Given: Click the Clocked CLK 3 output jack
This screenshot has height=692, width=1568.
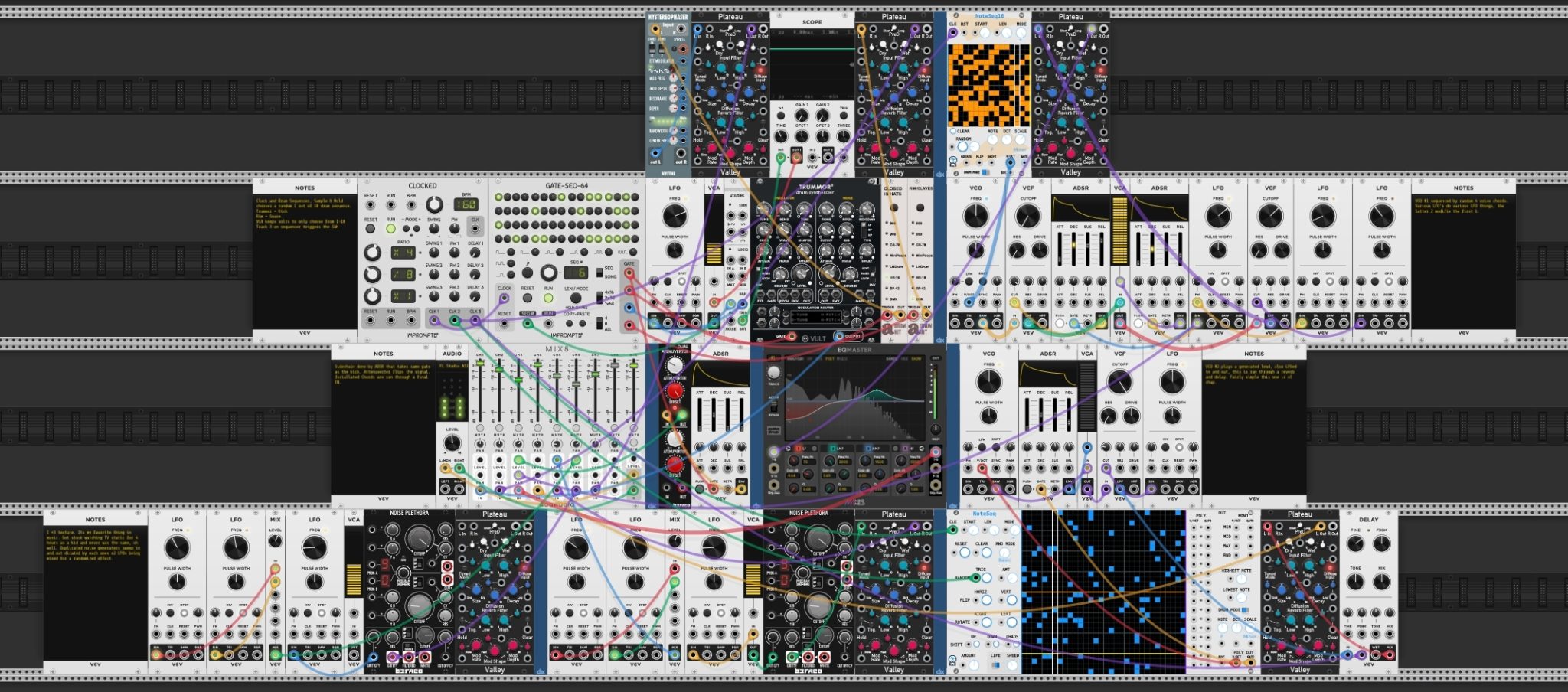Looking at the screenshot, I should point(475,320).
